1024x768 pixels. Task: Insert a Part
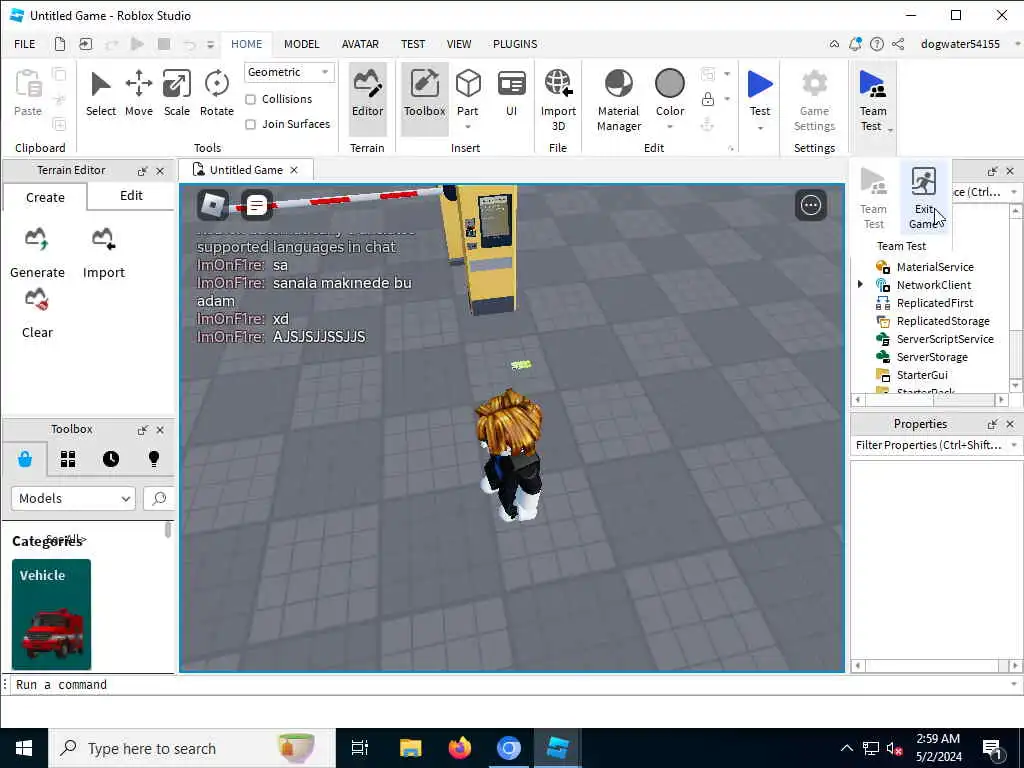[468, 91]
